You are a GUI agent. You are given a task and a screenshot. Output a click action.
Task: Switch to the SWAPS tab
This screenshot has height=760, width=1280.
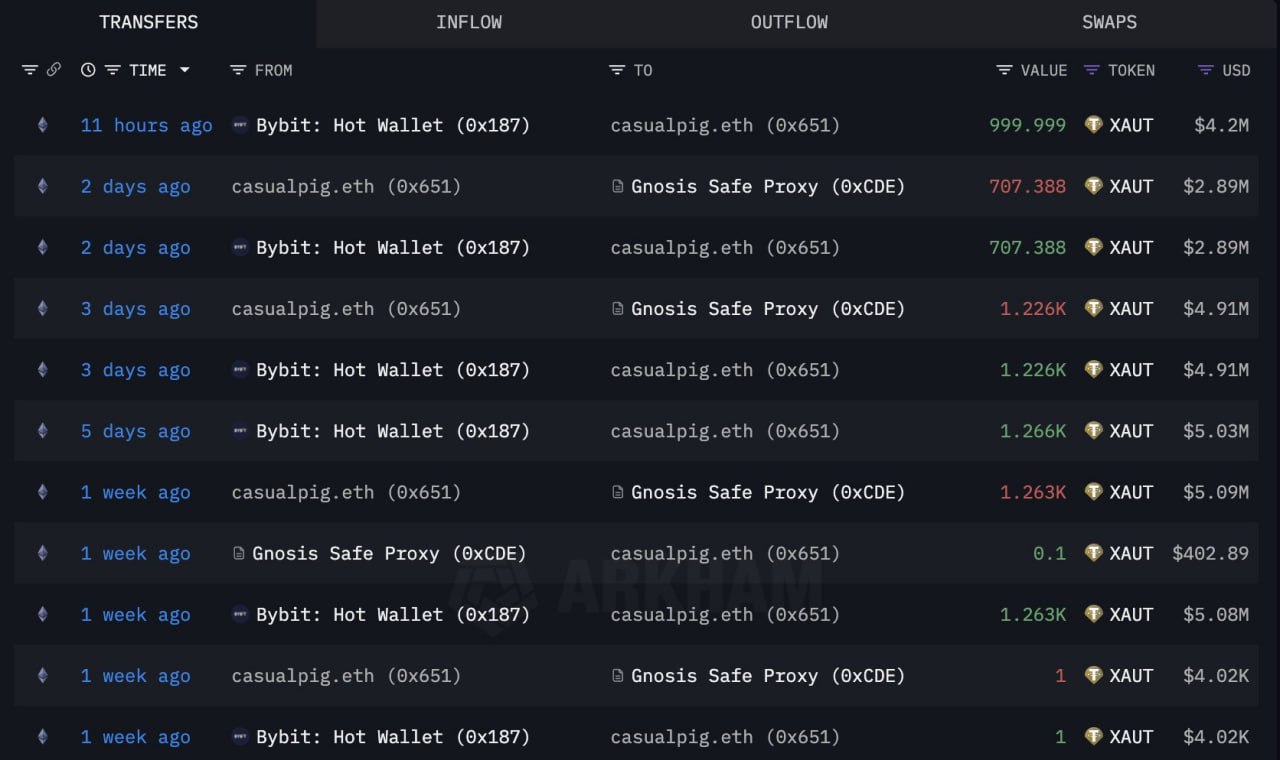1109,22
